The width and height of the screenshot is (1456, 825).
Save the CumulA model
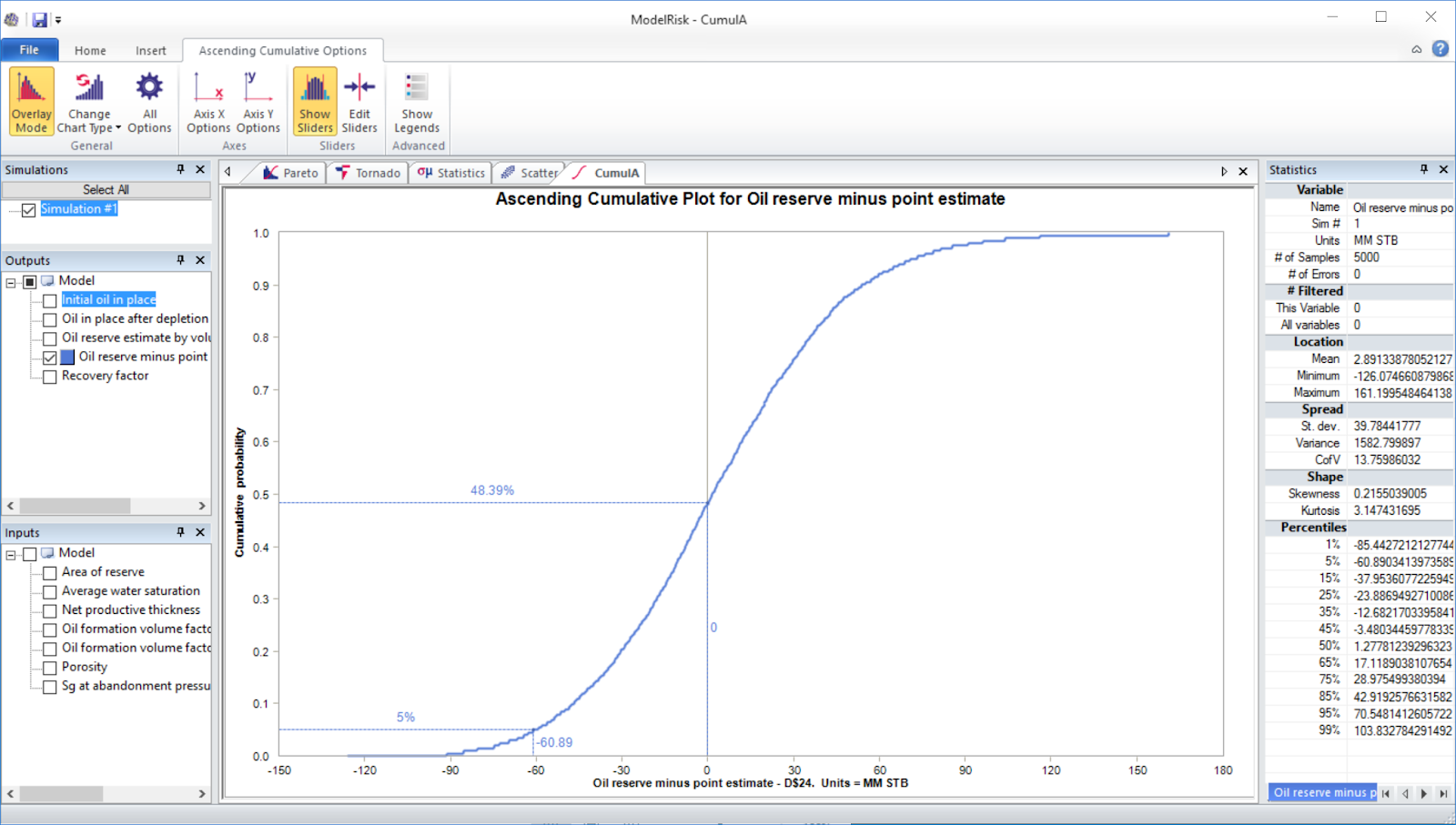point(38,17)
